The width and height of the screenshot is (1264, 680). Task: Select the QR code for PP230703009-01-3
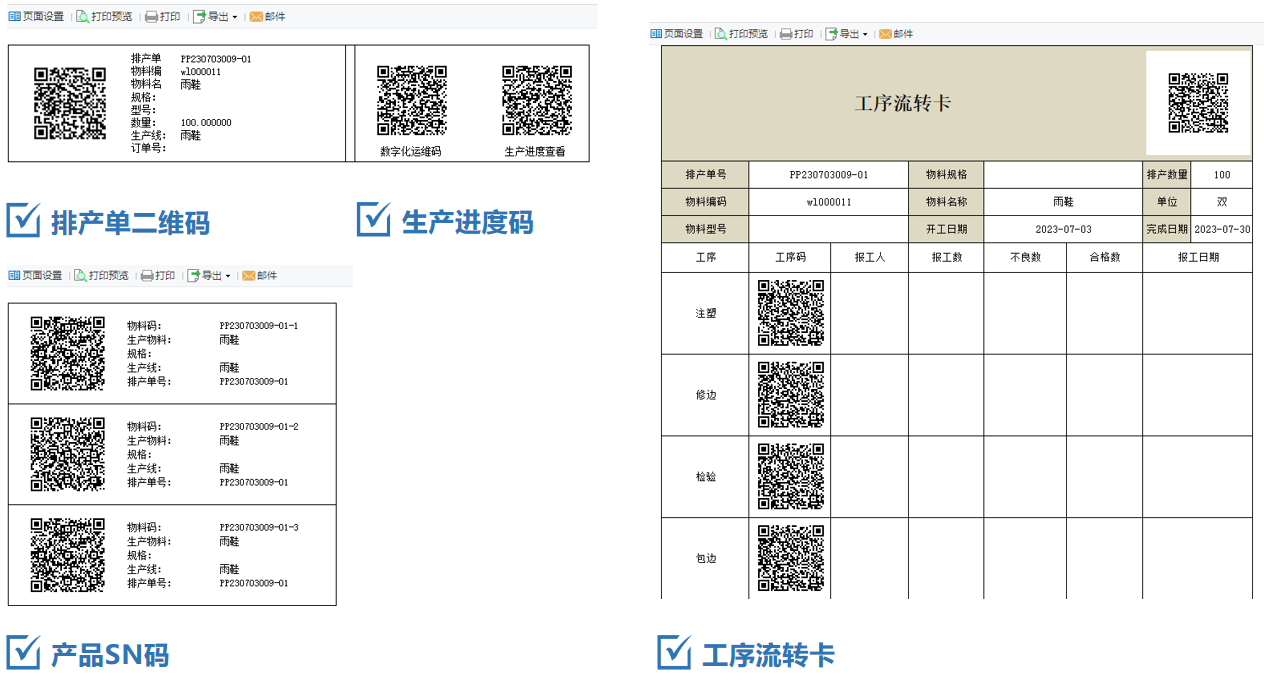click(68, 555)
